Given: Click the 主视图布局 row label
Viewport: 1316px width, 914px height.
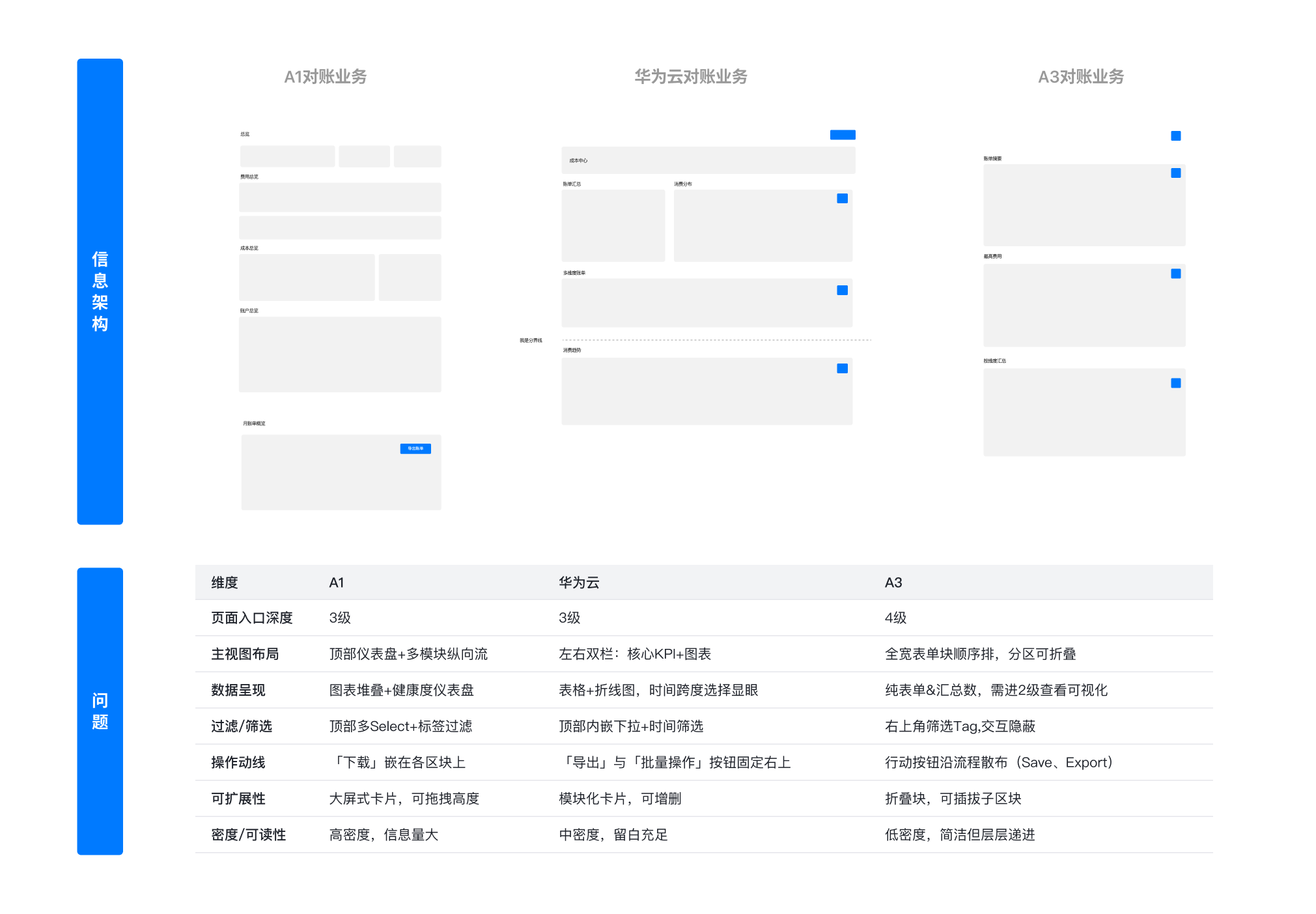Looking at the screenshot, I should click(245, 653).
